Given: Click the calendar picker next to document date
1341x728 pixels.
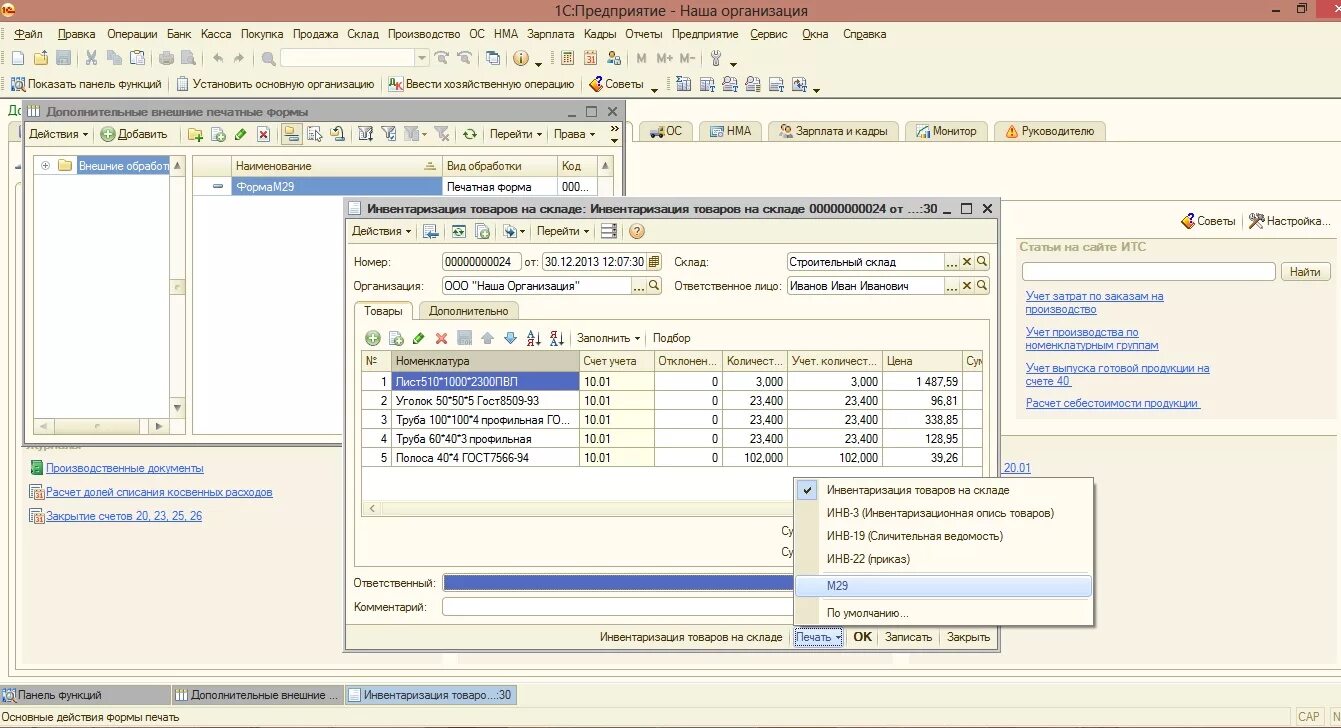Looking at the screenshot, I should tap(654, 262).
